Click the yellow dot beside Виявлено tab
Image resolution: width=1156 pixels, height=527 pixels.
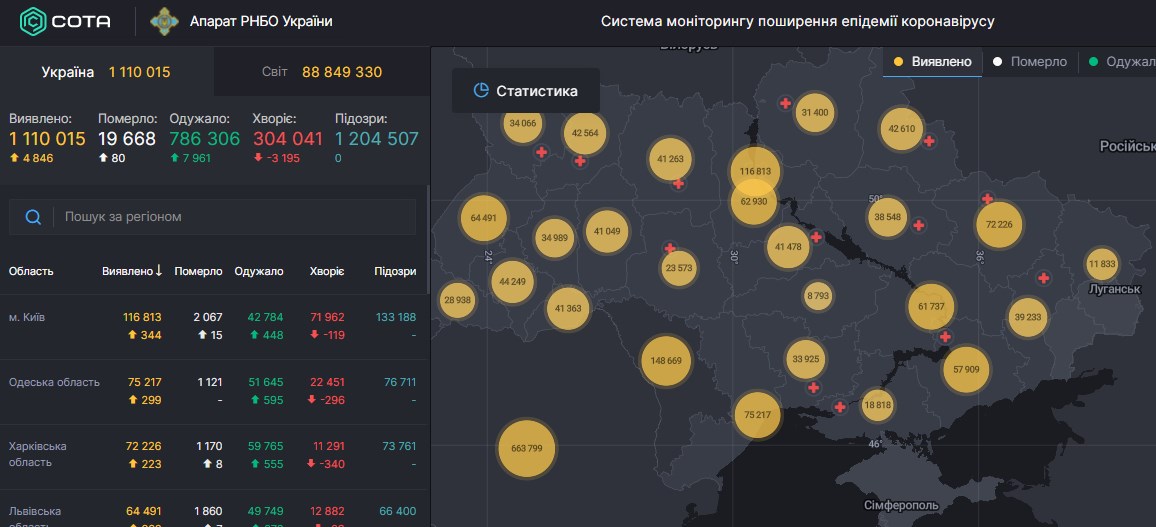coord(898,62)
